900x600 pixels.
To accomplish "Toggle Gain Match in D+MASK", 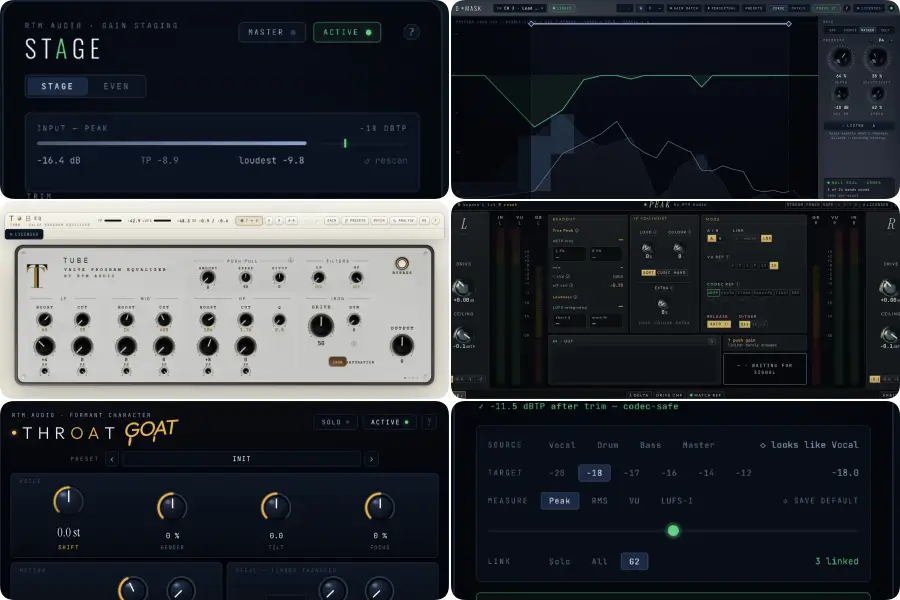I will (685, 8).
